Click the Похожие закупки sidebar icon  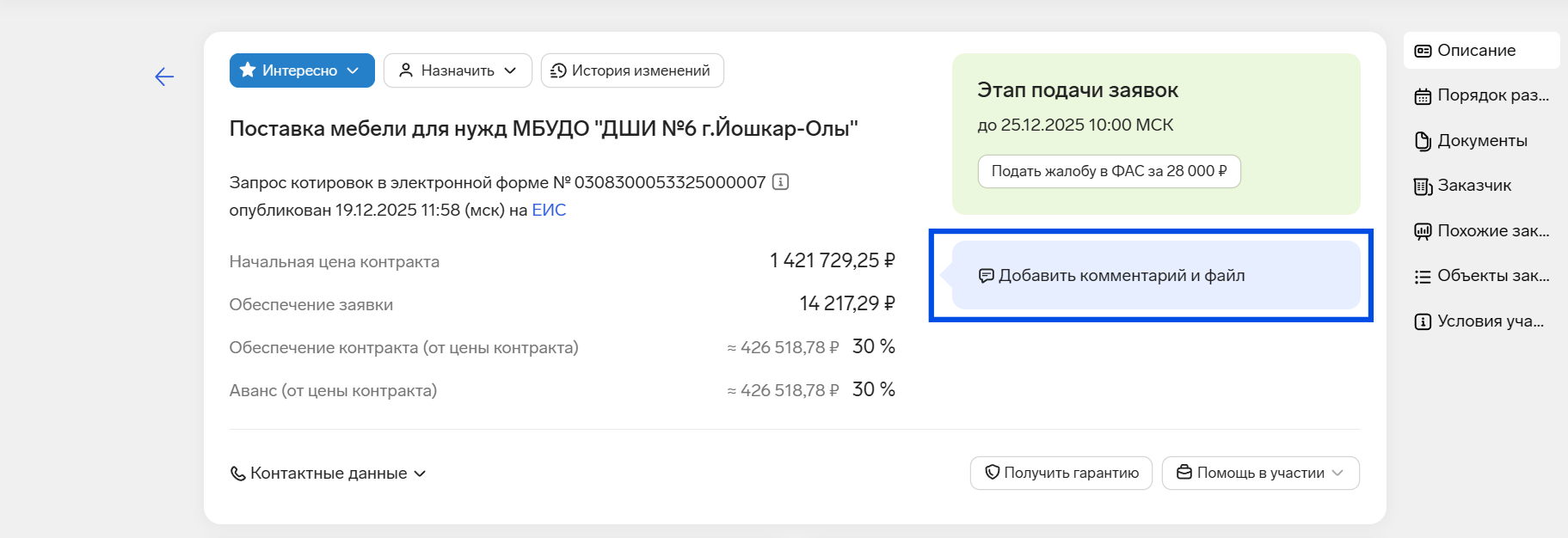1423,231
